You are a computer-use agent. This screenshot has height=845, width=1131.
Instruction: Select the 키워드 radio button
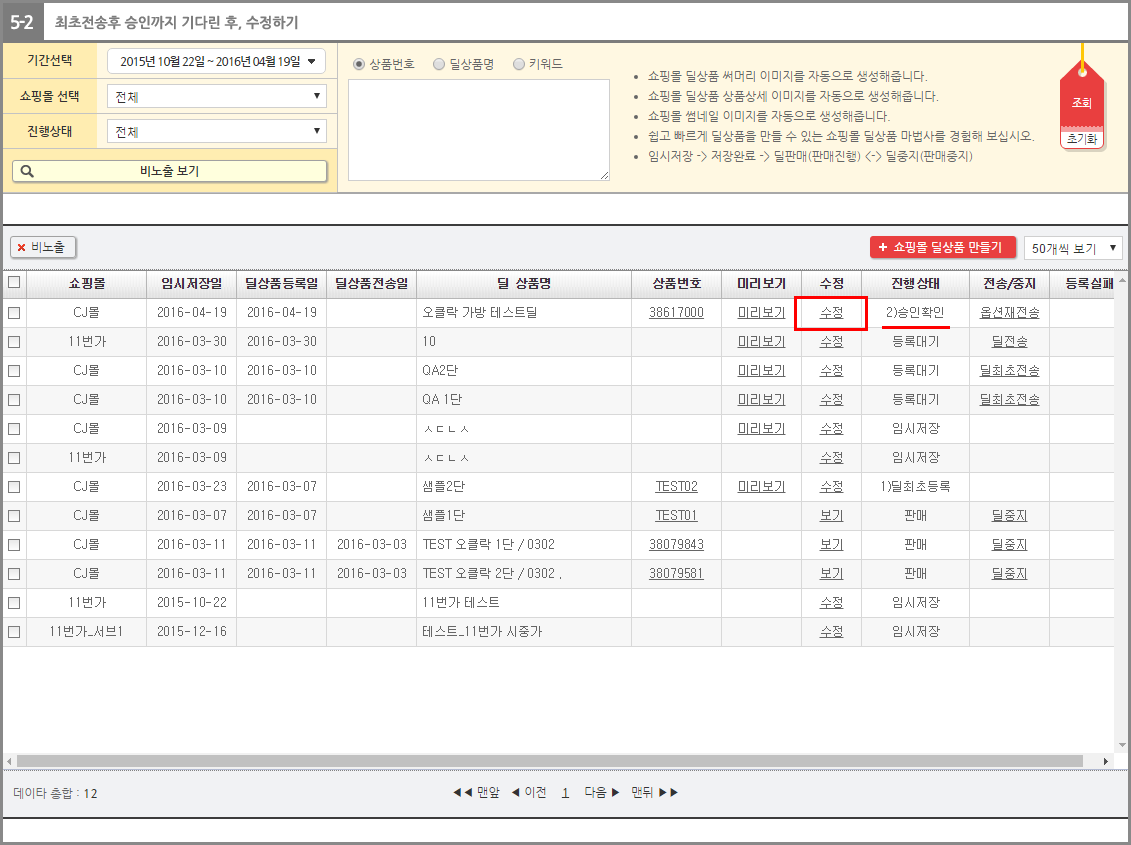coord(518,64)
